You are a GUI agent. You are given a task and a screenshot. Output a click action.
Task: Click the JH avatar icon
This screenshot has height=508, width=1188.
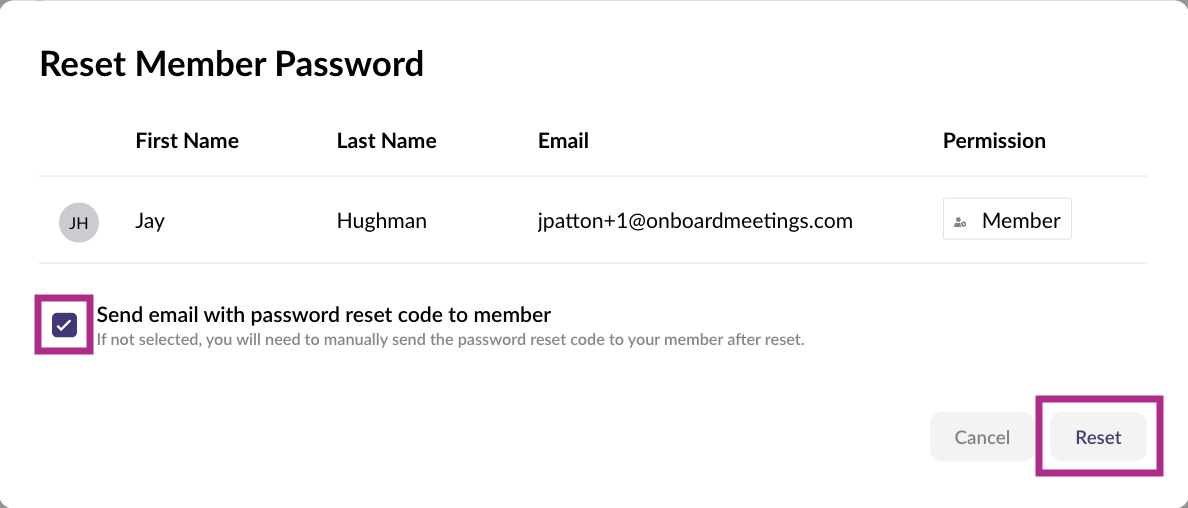[79, 223]
